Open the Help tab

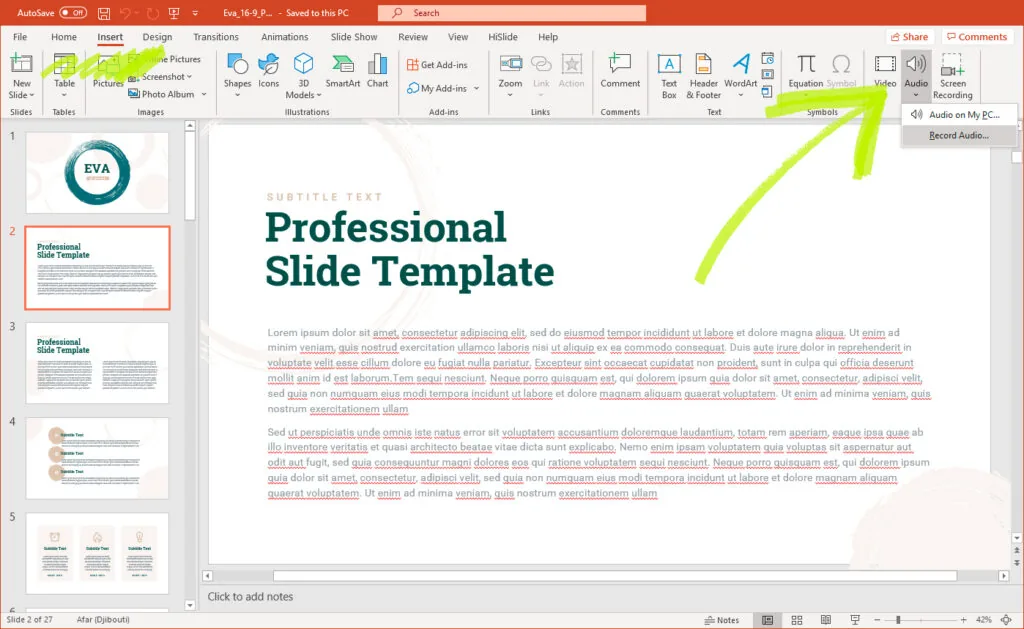tap(548, 37)
